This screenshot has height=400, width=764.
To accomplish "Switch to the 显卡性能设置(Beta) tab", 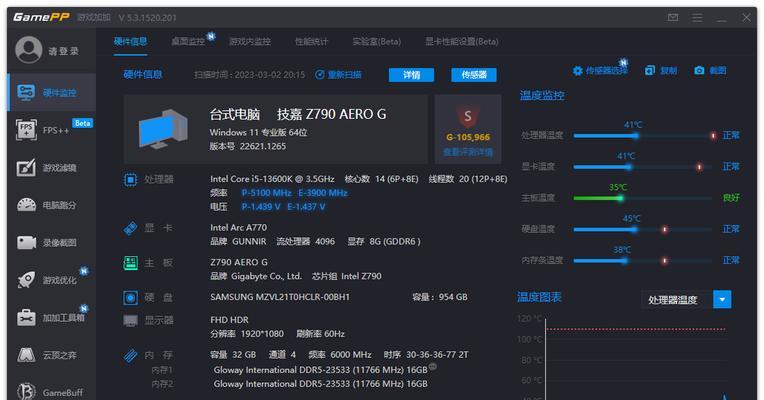I will pos(461,42).
